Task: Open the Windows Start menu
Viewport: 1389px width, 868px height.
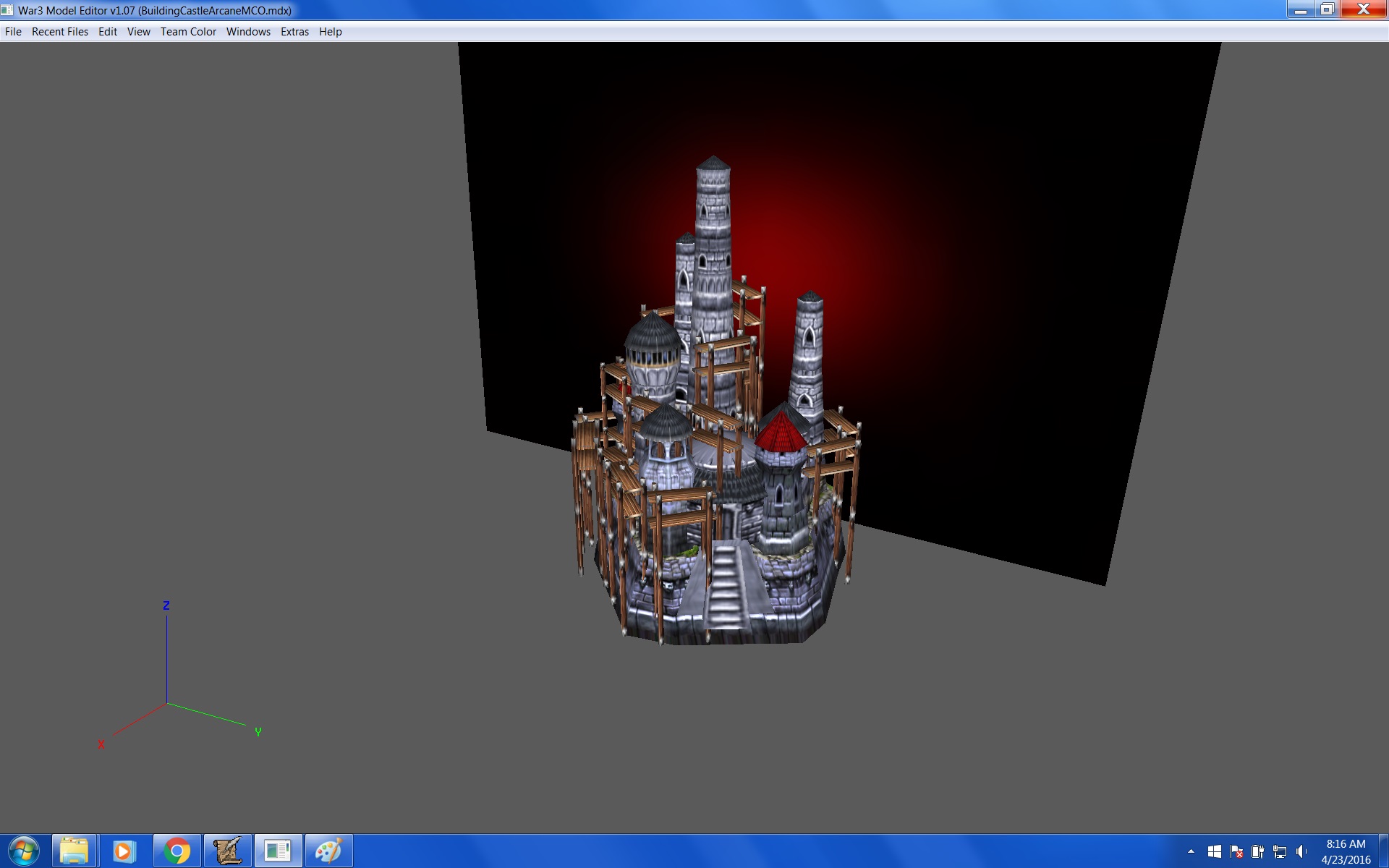Action: click(x=24, y=851)
